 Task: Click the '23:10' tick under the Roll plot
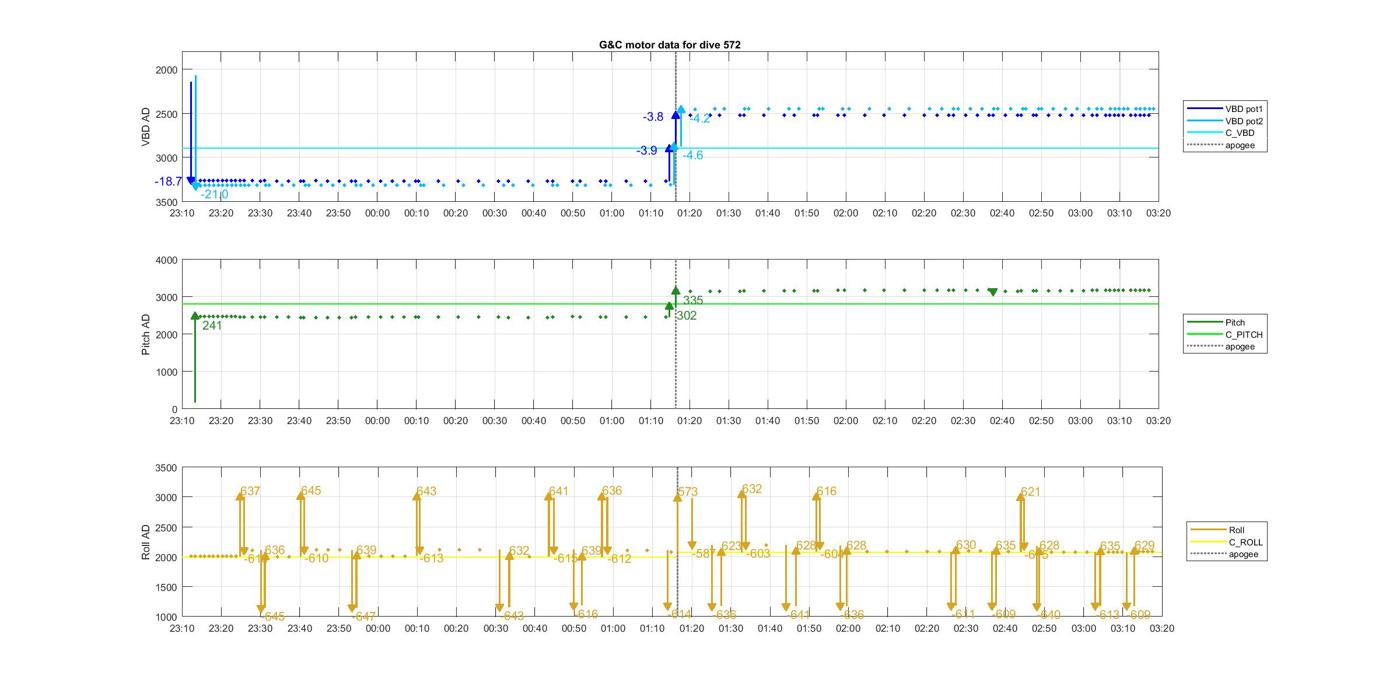point(182,629)
